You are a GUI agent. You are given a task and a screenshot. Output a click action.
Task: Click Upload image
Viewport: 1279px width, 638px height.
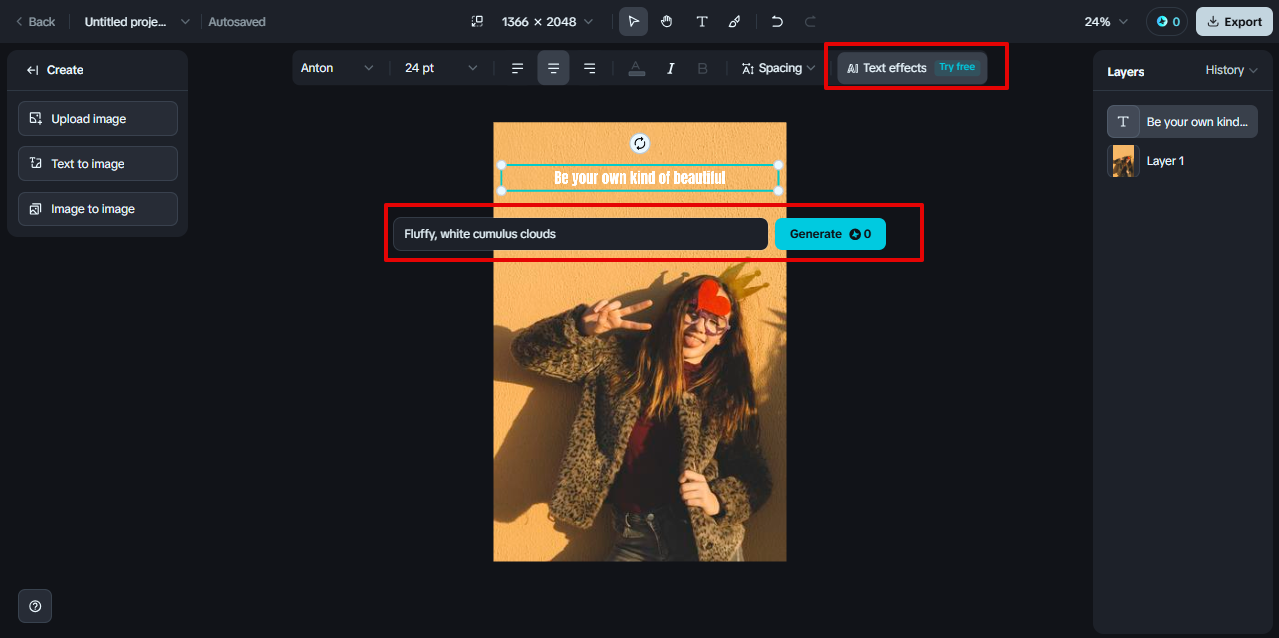tap(98, 118)
